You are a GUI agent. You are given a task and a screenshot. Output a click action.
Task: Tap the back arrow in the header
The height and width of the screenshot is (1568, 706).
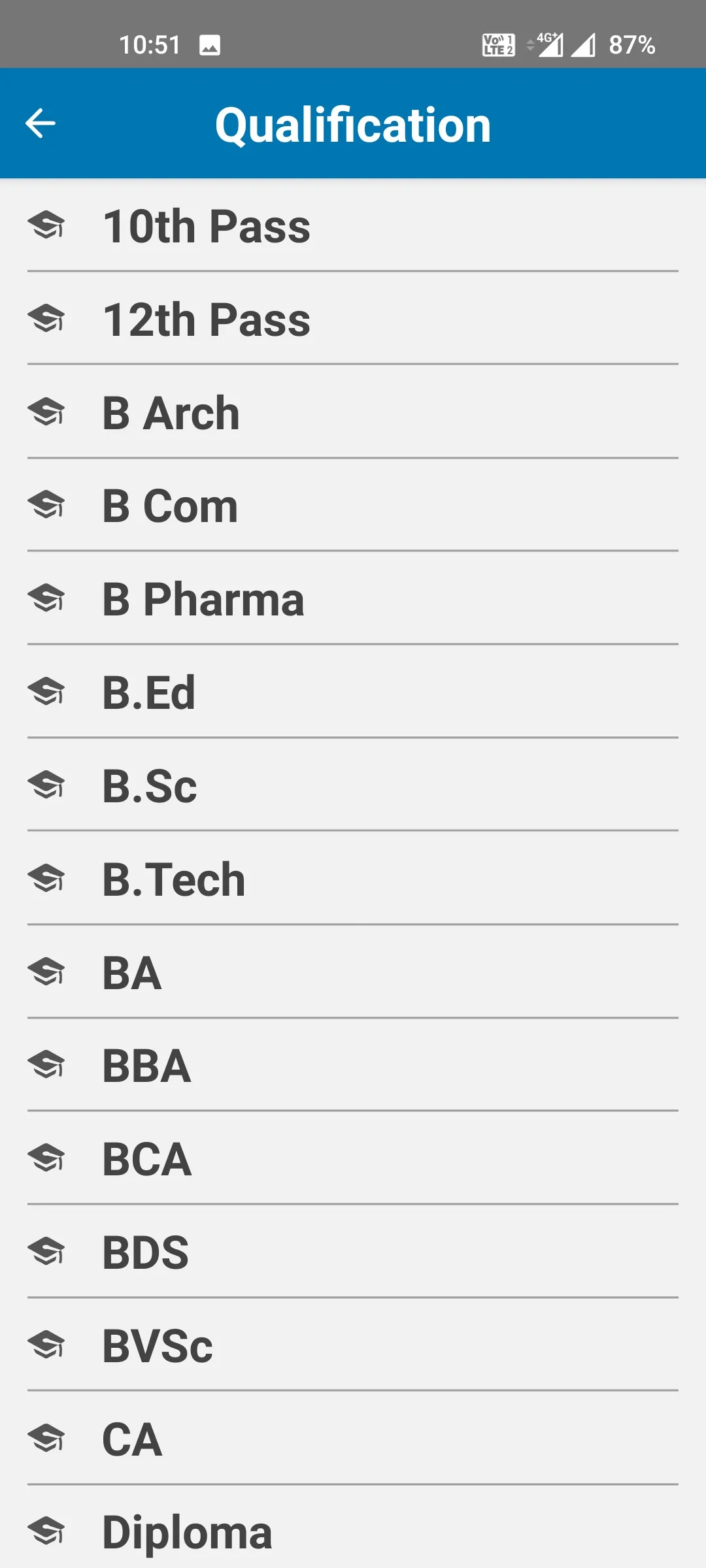tap(41, 123)
